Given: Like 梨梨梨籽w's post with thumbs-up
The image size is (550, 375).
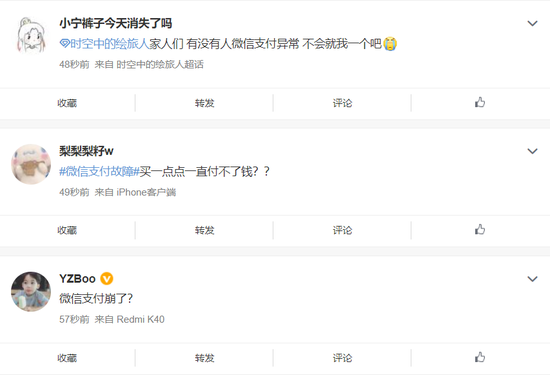Looking at the screenshot, I should click(x=480, y=230).
